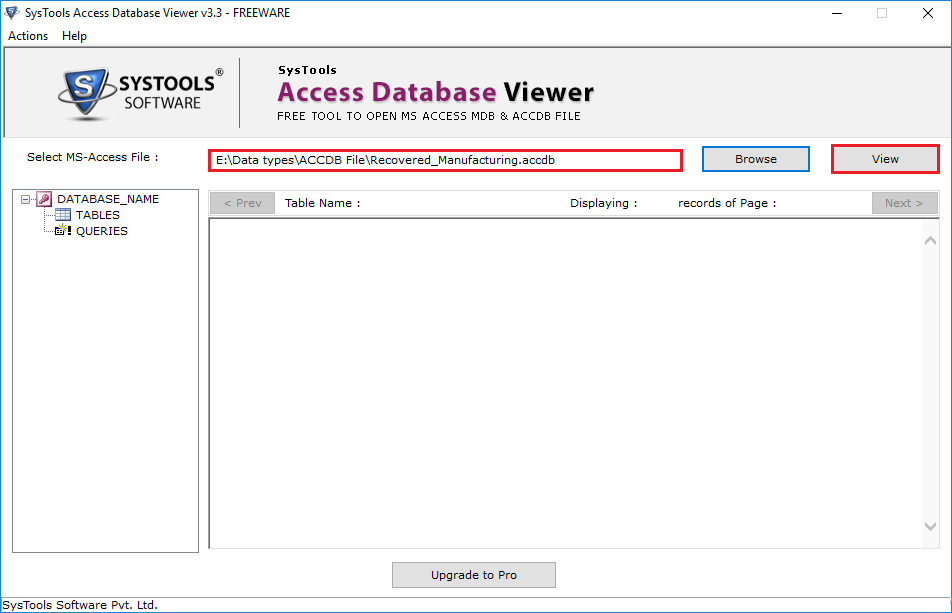Open the Help menu
Viewport: 952px width, 613px height.
74,36
